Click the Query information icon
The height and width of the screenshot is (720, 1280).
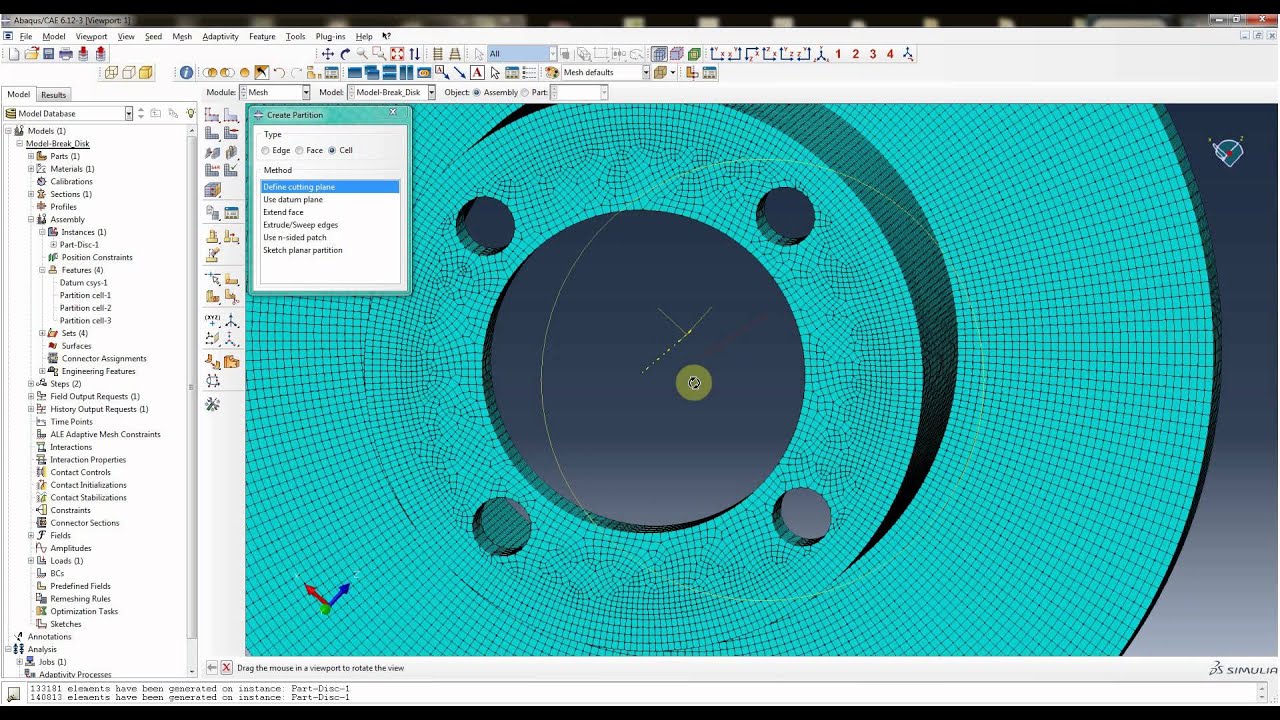click(186, 72)
